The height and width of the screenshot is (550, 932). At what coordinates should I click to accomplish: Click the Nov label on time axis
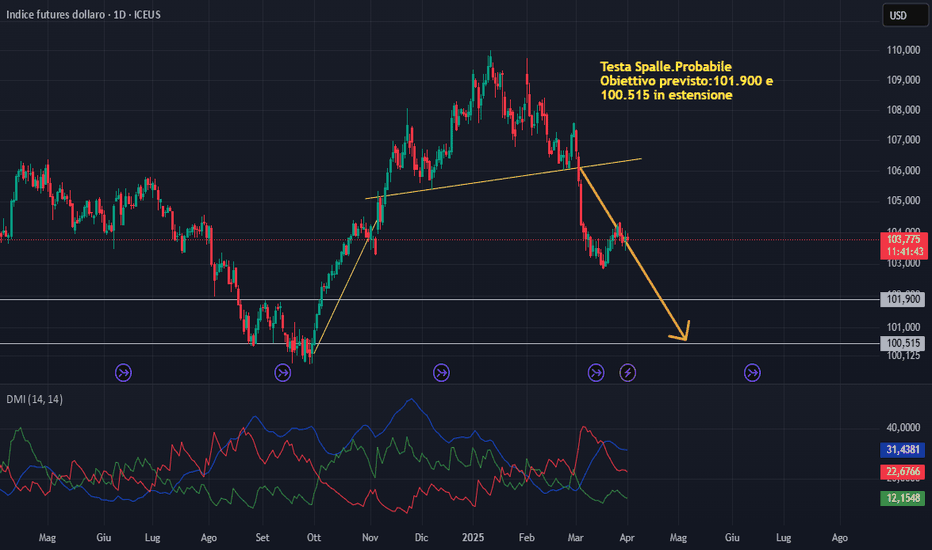(x=370, y=538)
